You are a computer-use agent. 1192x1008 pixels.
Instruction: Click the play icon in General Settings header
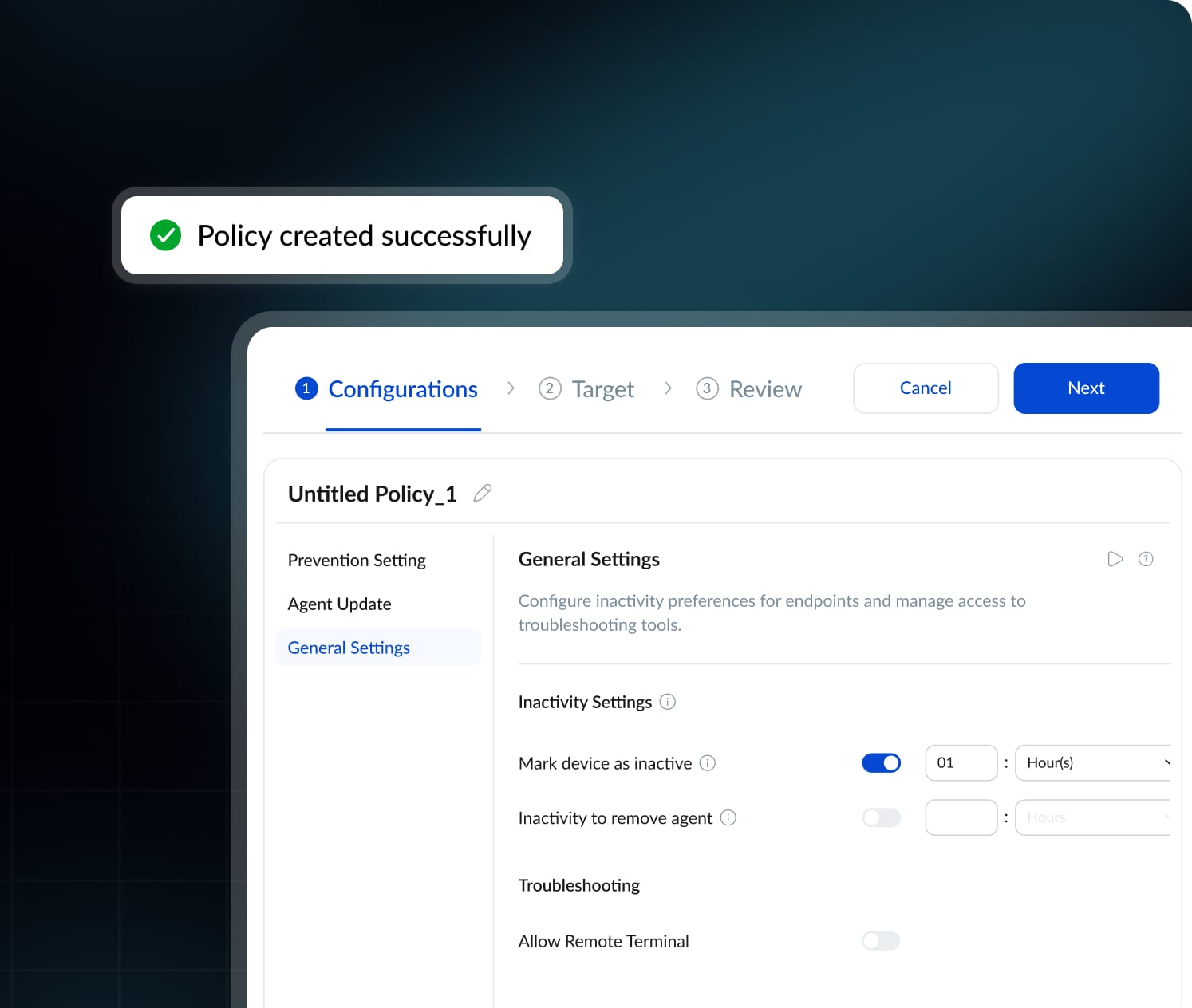coord(1115,559)
